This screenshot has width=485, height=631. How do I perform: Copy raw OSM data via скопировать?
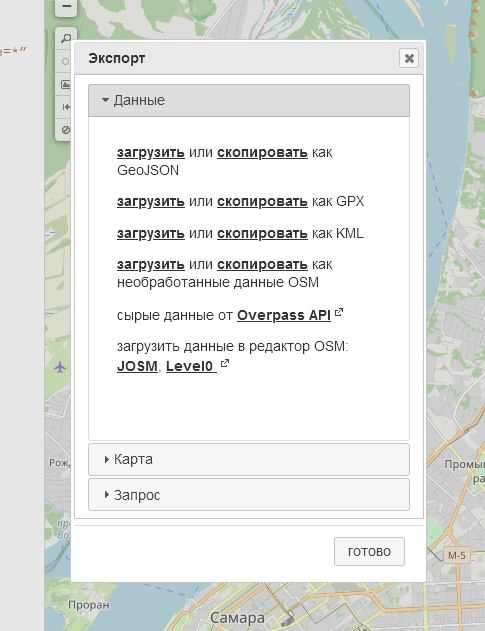[262, 264]
